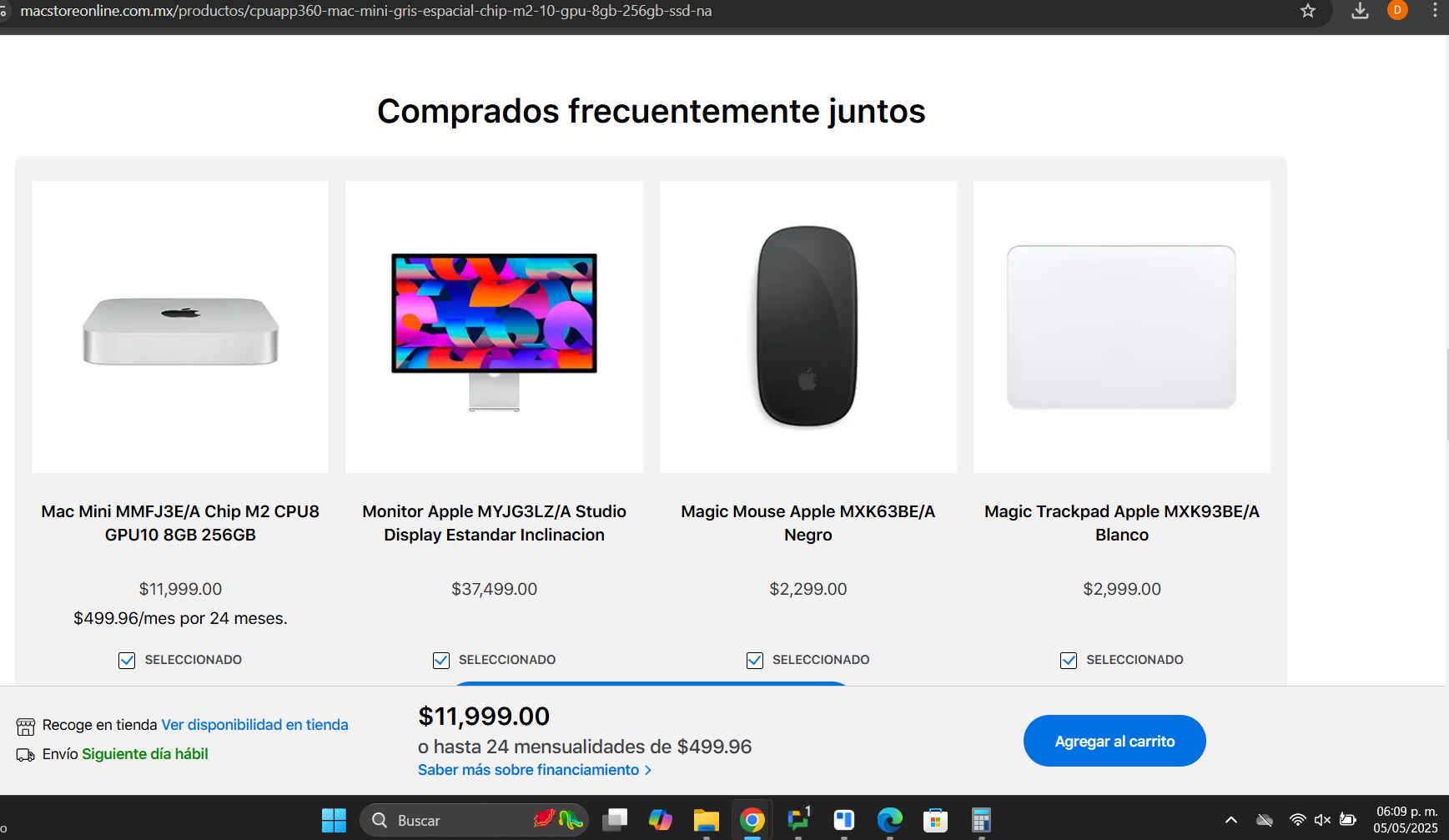Open Task View taskbar icon

[x=615, y=820]
